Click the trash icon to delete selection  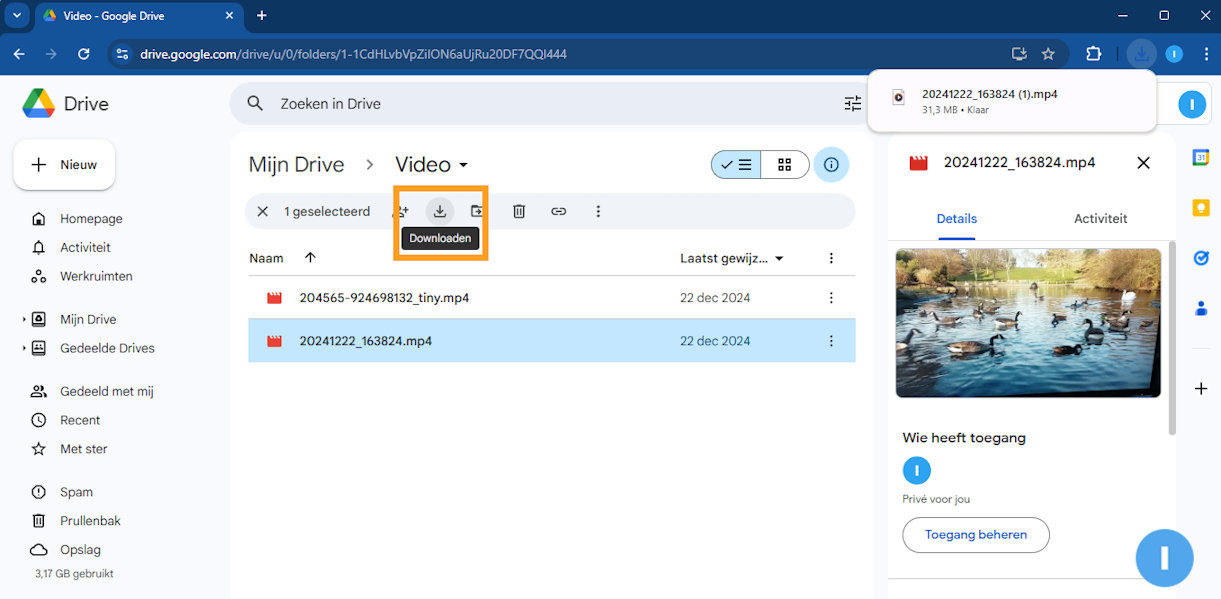tap(519, 211)
